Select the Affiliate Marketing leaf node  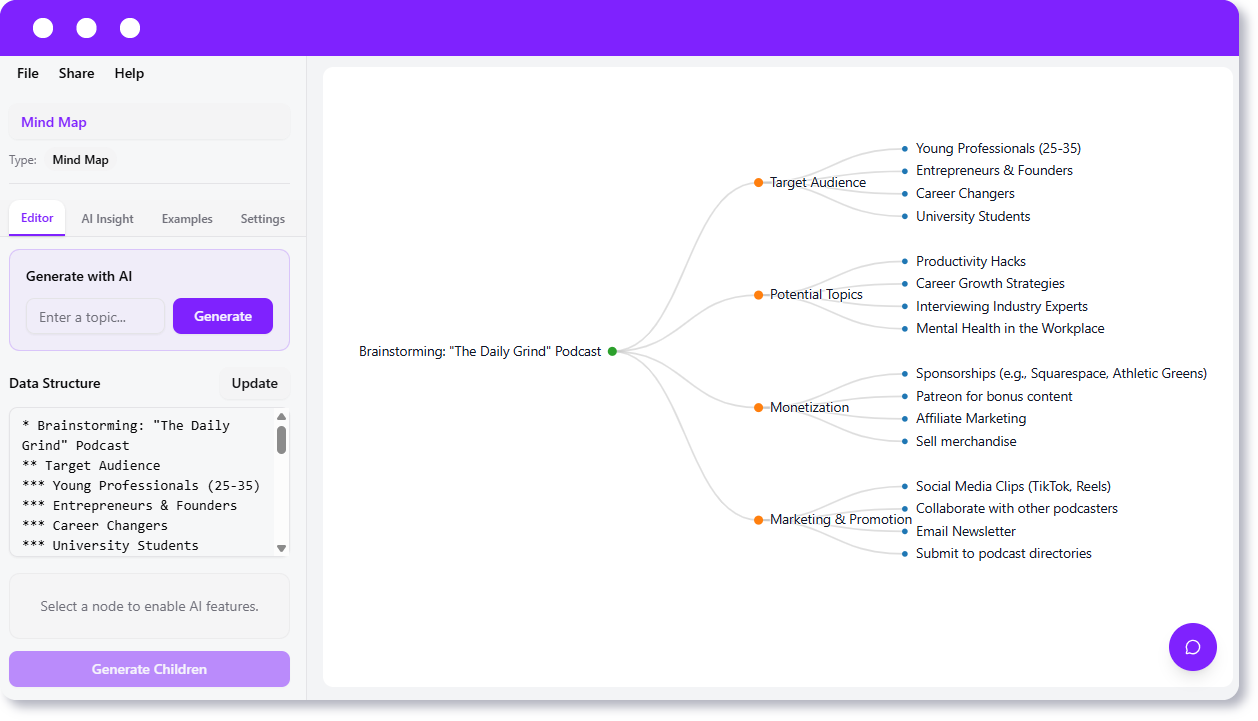[x=970, y=419]
